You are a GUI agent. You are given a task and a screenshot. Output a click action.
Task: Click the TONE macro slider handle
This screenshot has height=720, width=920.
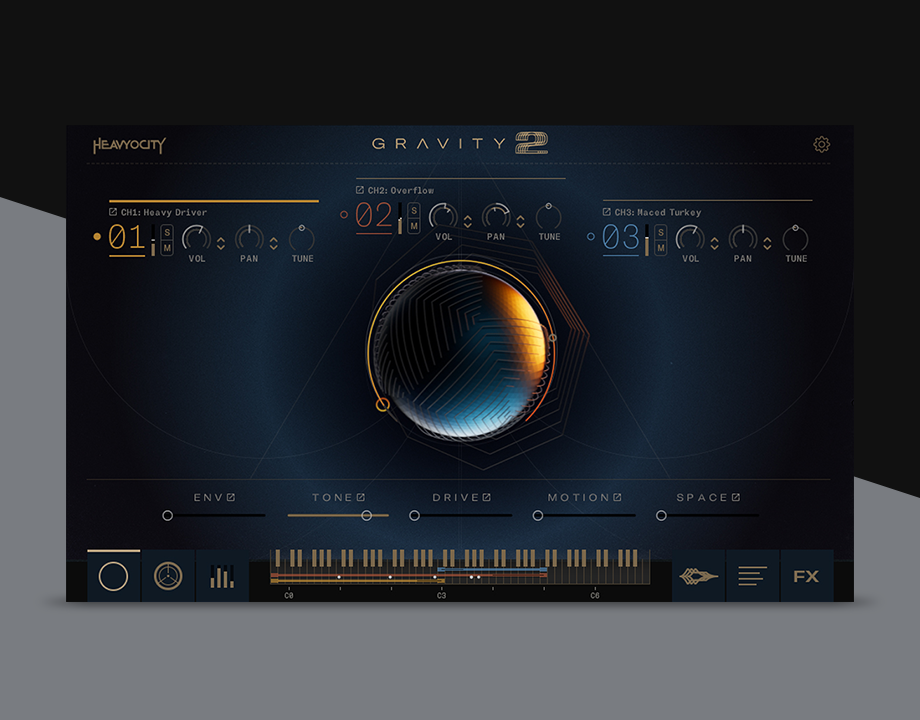(367, 515)
